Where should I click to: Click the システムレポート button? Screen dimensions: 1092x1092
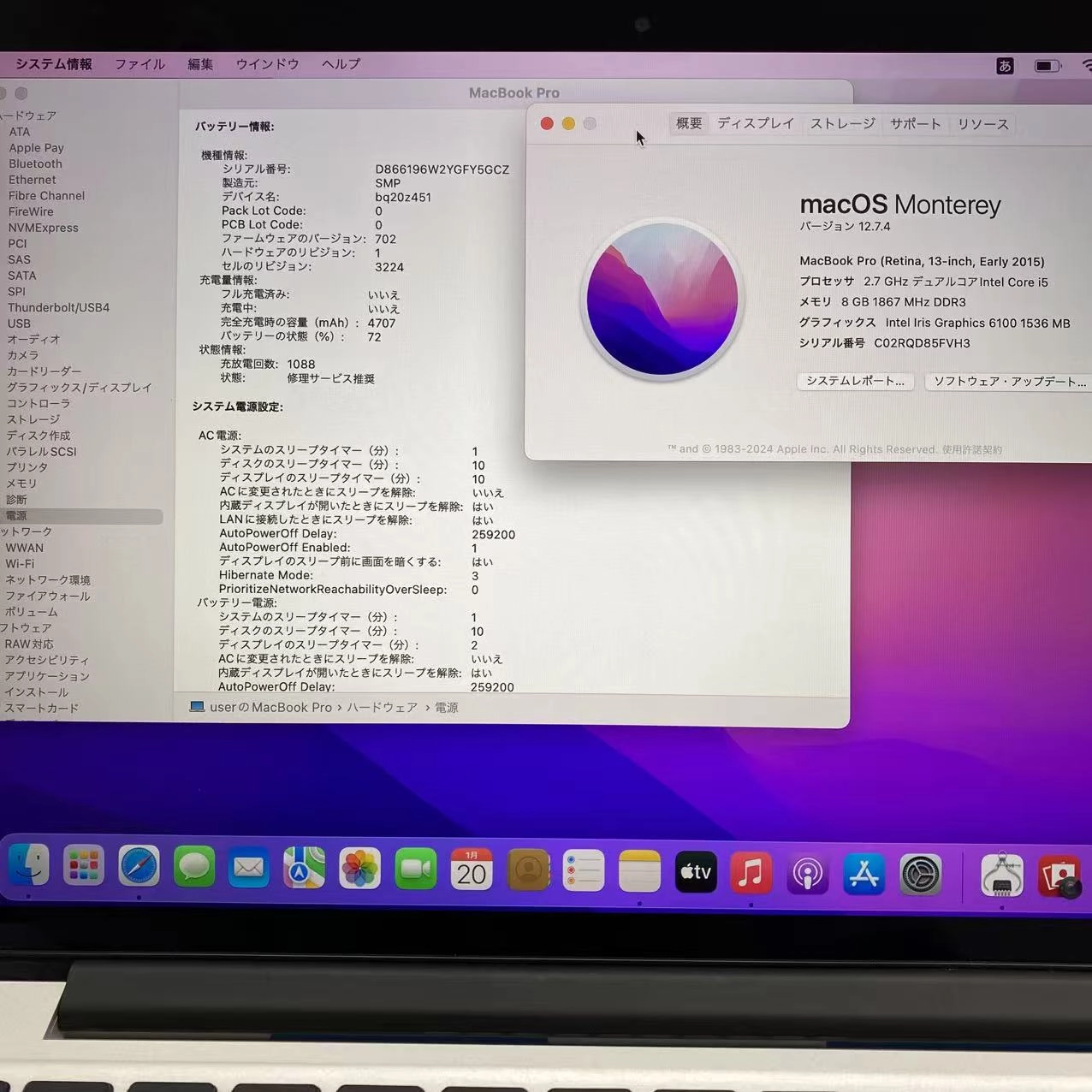click(x=854, y=381)
